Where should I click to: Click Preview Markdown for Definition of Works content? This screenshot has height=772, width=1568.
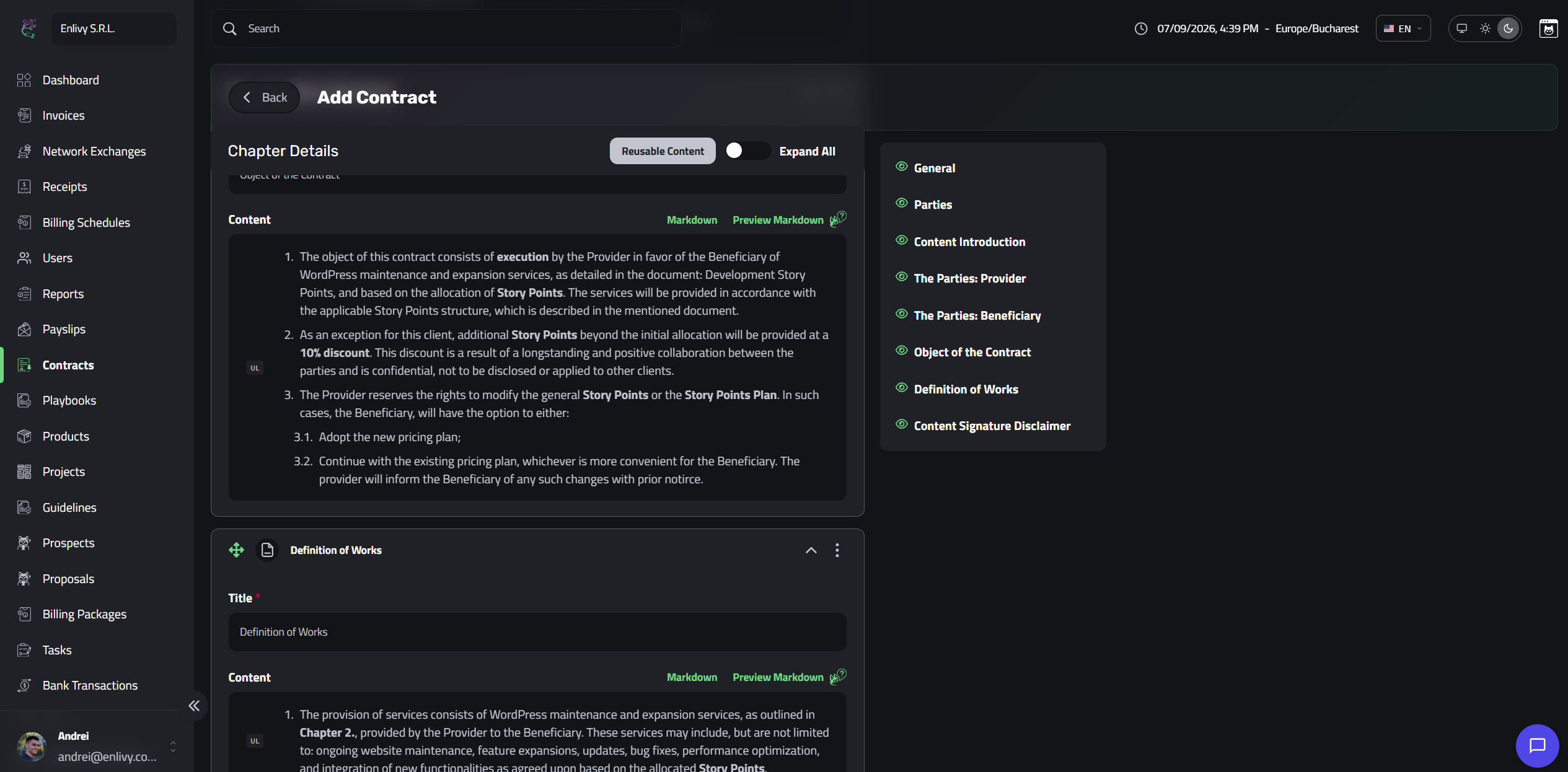778,677
